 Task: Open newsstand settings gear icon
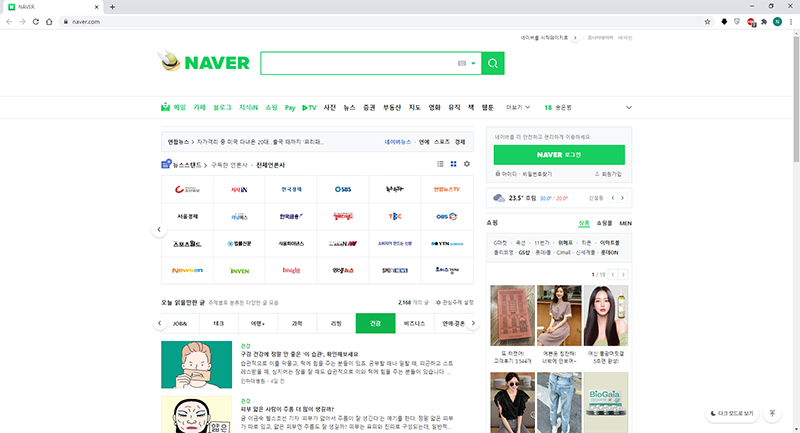(x=467, y=164)
